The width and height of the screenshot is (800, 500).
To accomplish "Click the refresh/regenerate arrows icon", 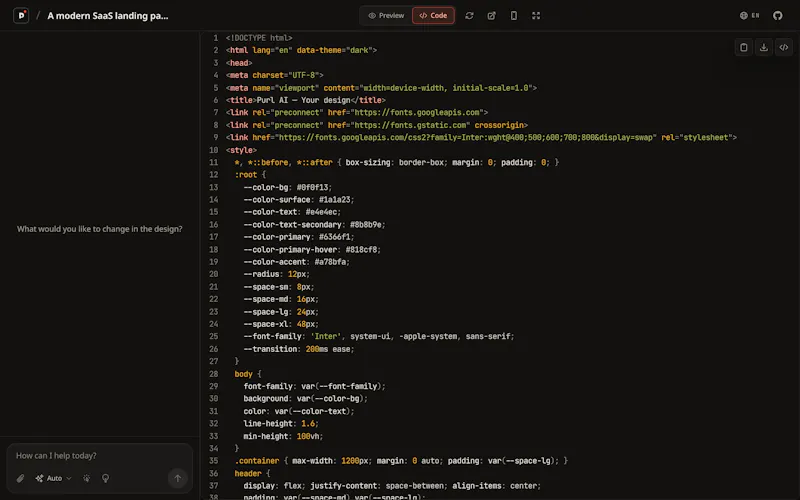I will click(x=469, y=16).
